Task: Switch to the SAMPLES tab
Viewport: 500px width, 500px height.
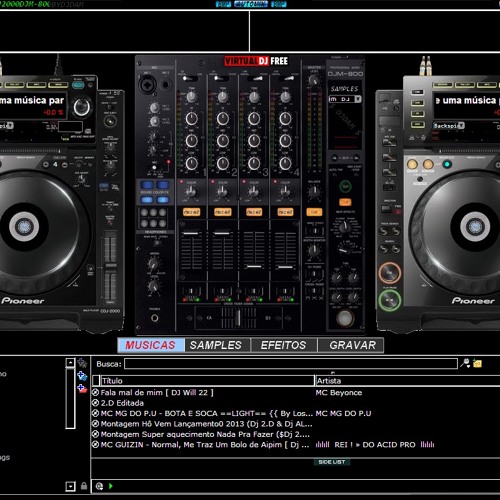Action: tap(217, 345)
